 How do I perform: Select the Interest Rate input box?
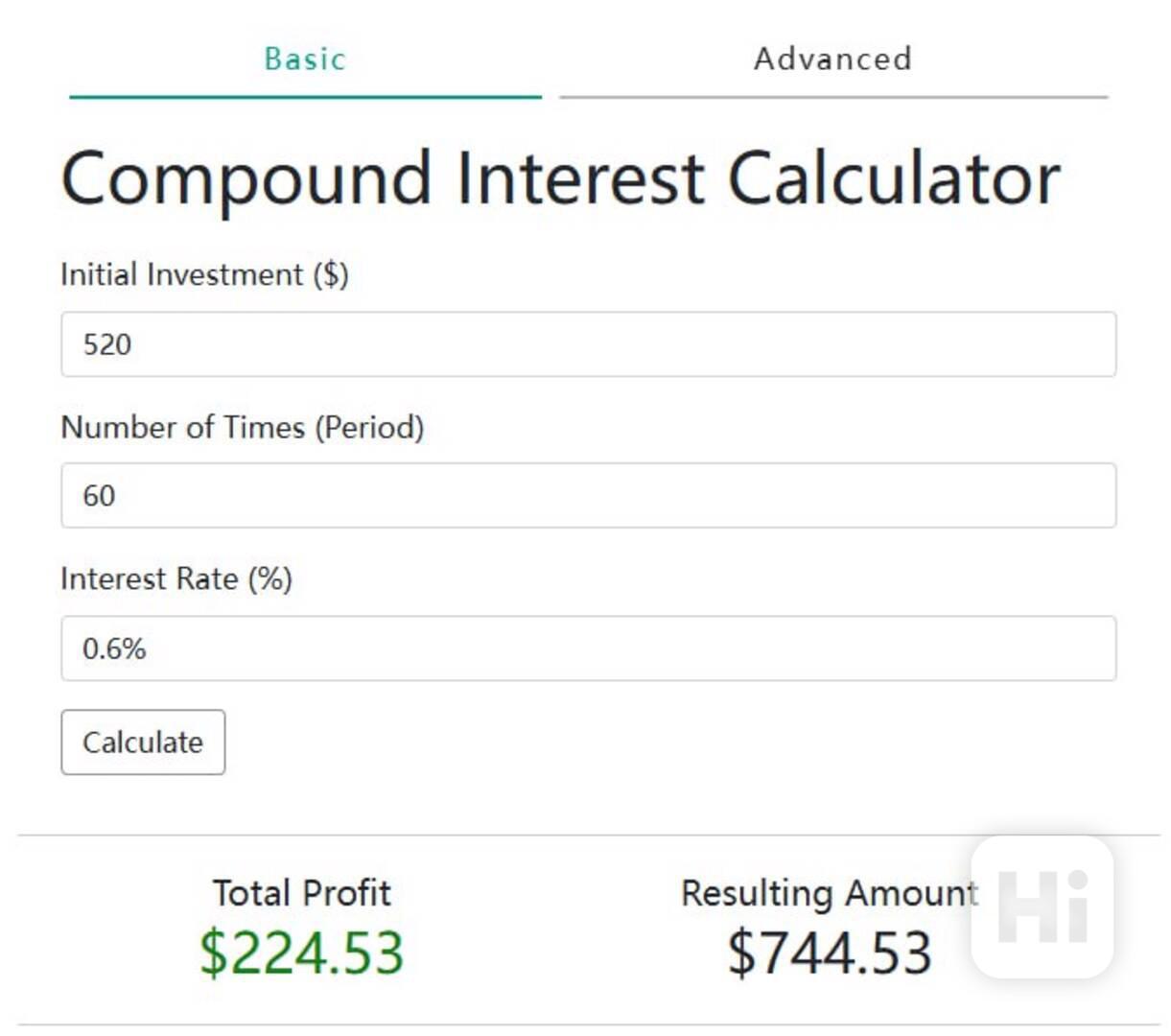coord(588,648)
